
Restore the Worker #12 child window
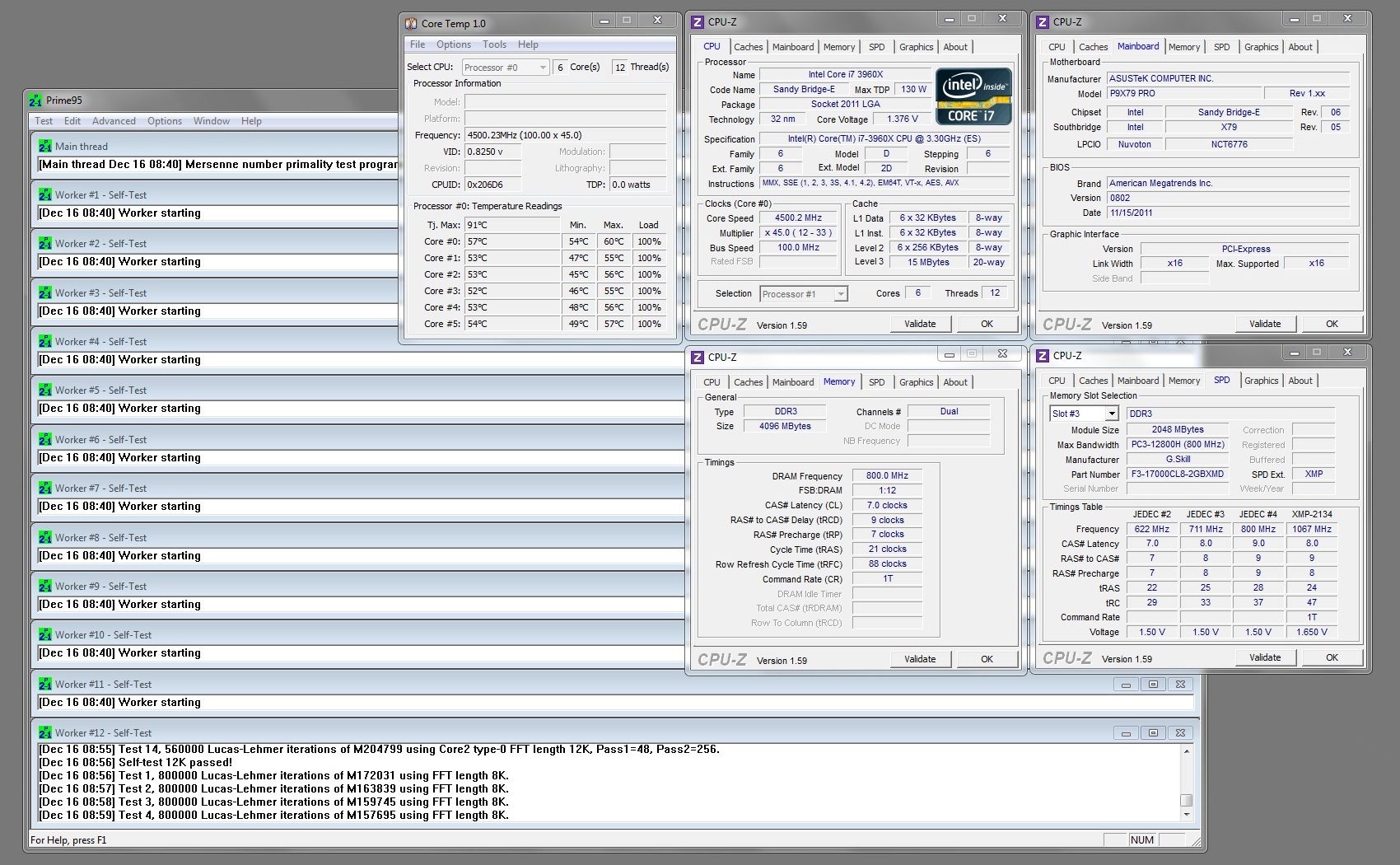(1153, 732)
